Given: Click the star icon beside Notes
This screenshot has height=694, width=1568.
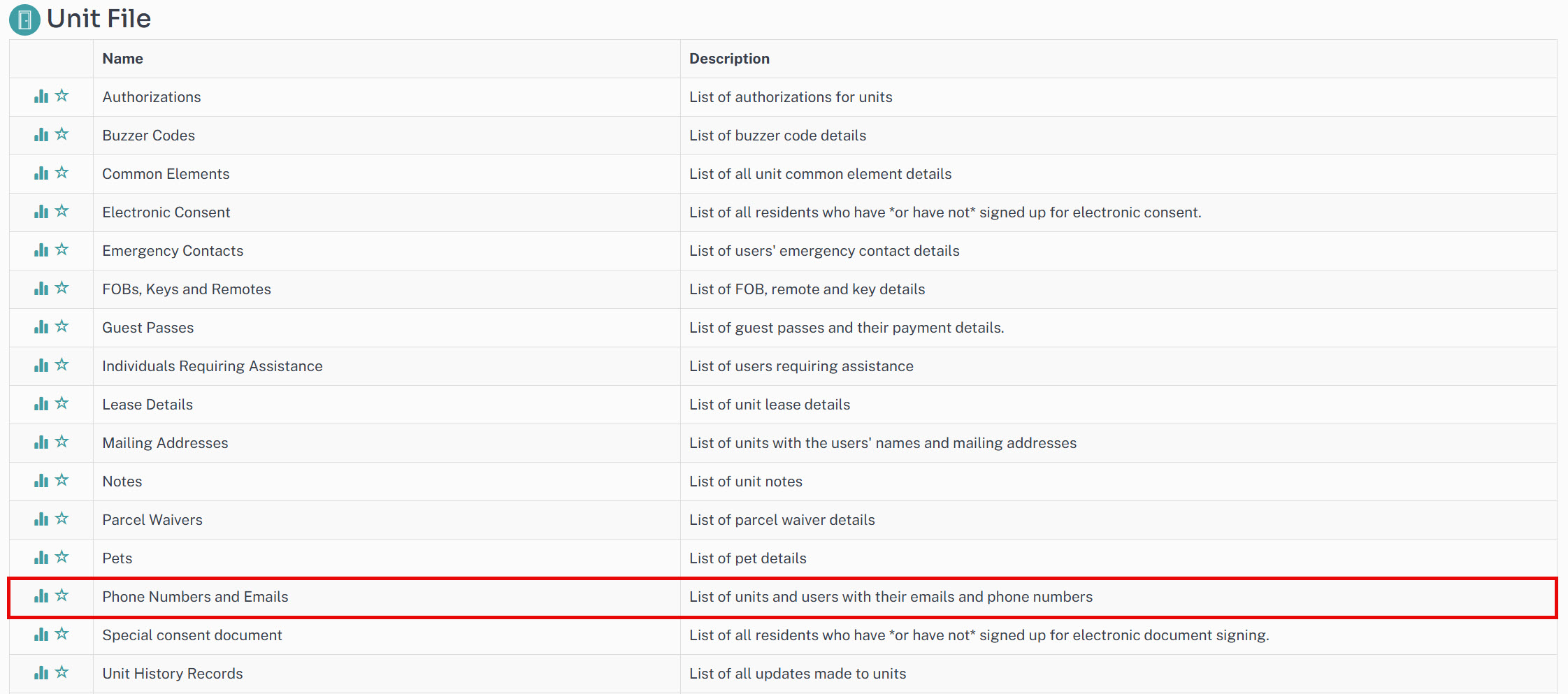Looking at the screenshot, I should 62,480.
